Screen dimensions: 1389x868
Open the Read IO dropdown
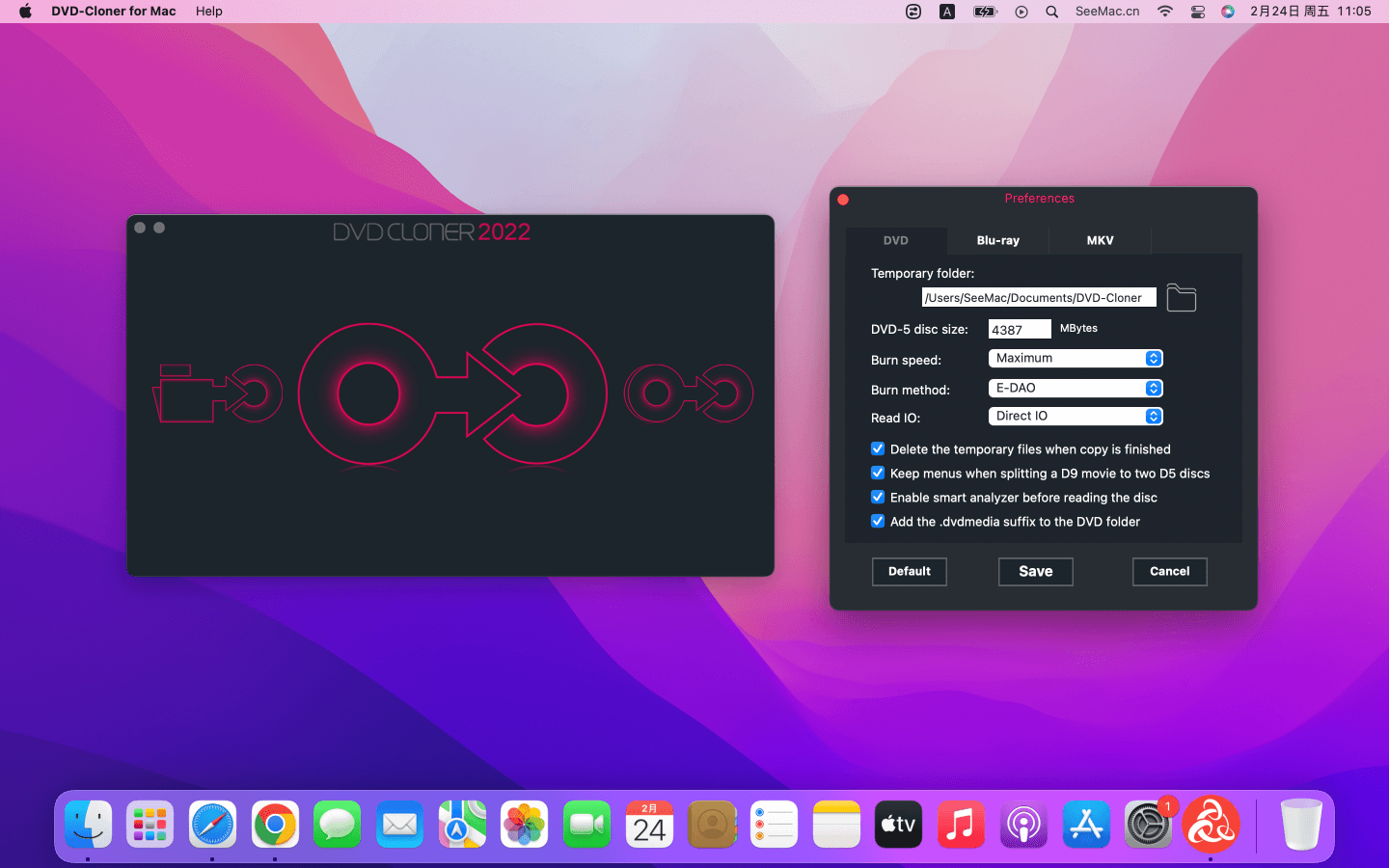coord(1076,417)
